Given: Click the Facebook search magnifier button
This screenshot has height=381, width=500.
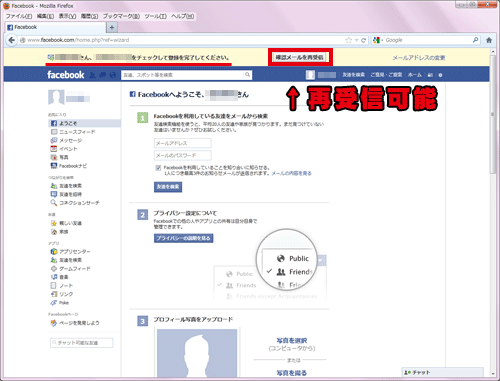Looking at the screenshot, I should tap(247, 75).
